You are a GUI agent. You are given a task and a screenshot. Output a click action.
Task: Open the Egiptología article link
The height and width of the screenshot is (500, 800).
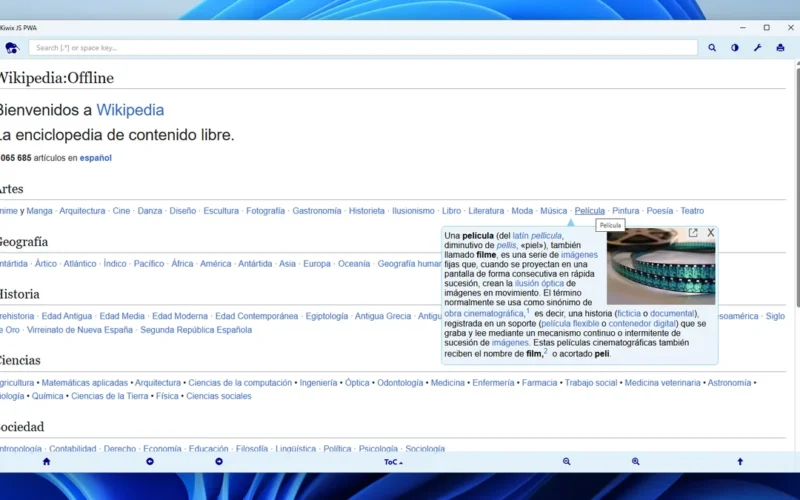click(x=327, y=316)
